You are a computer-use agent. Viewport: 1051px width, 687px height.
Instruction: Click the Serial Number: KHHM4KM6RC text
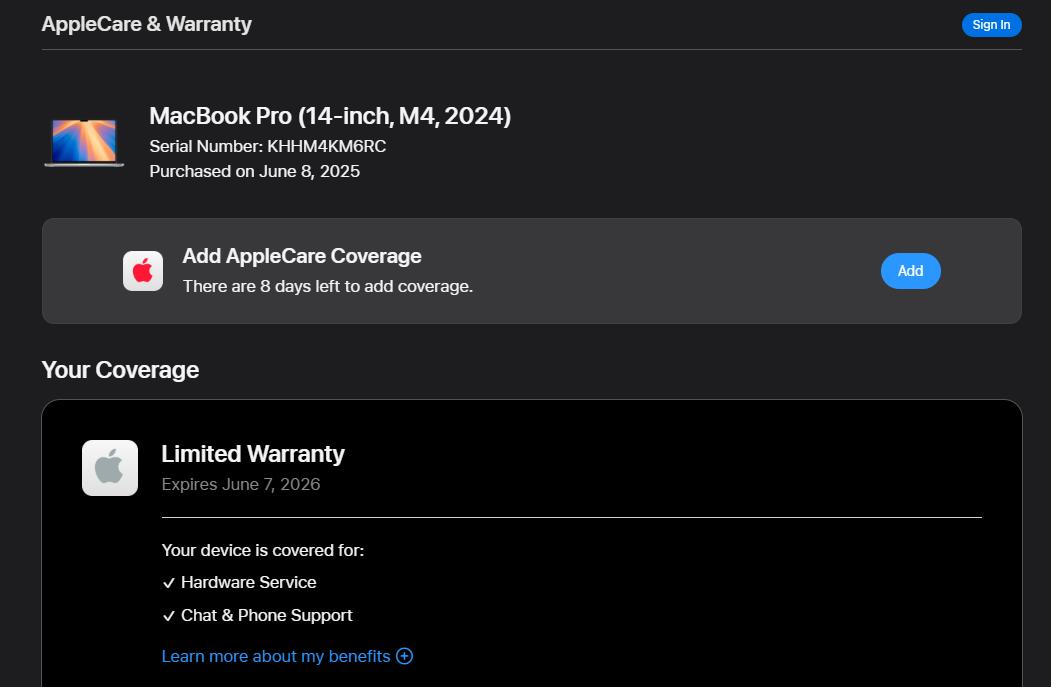[x=267, y=146]
